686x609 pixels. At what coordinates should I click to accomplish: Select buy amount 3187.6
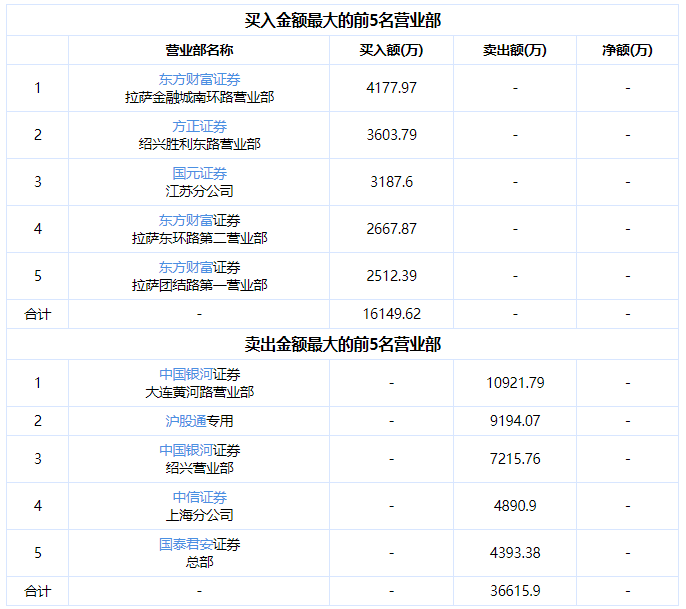coord(391,182)
